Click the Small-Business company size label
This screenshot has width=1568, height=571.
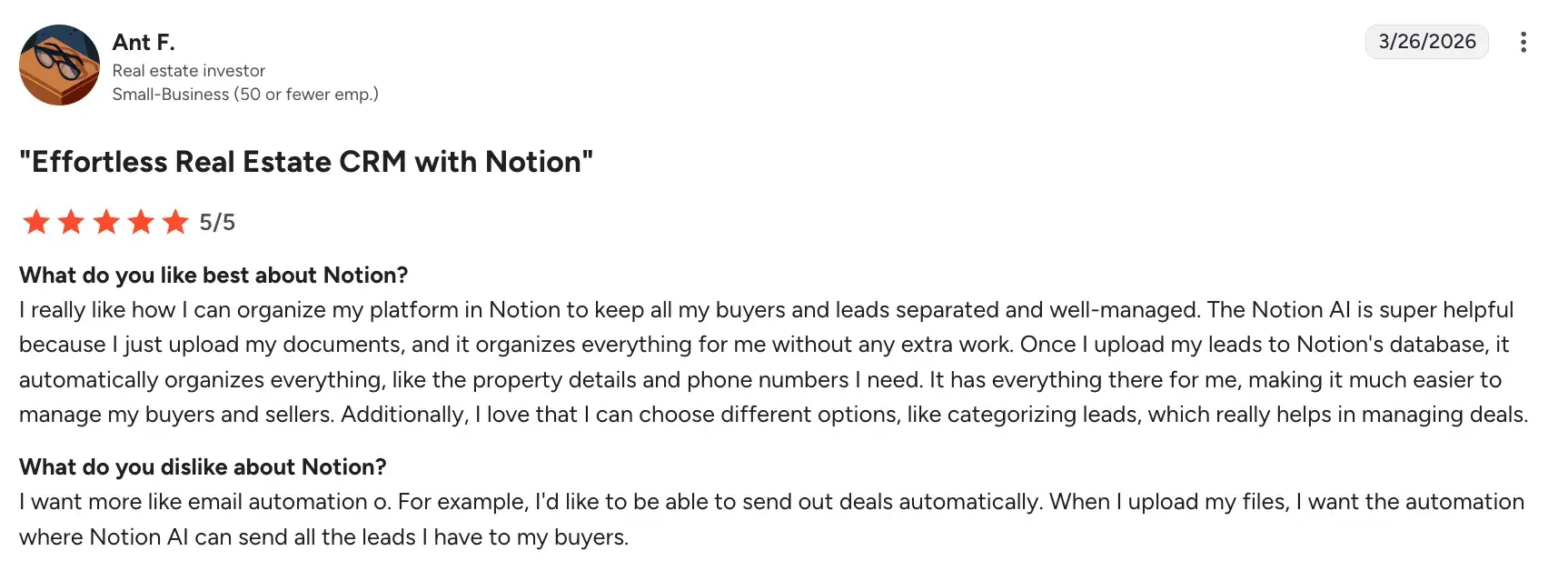245,94
